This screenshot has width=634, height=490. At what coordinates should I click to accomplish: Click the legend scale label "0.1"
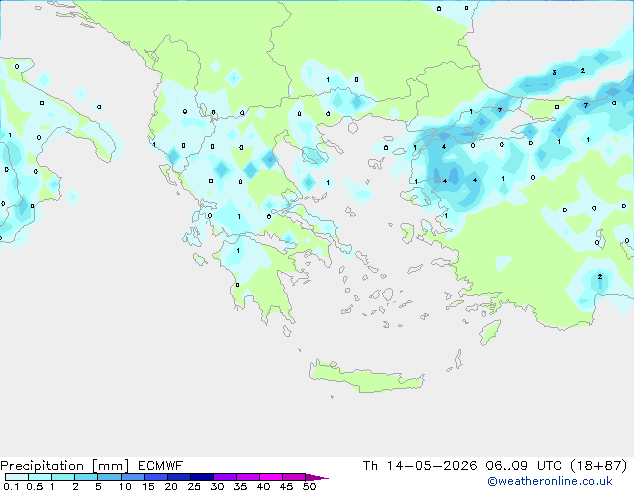[11, 486]
